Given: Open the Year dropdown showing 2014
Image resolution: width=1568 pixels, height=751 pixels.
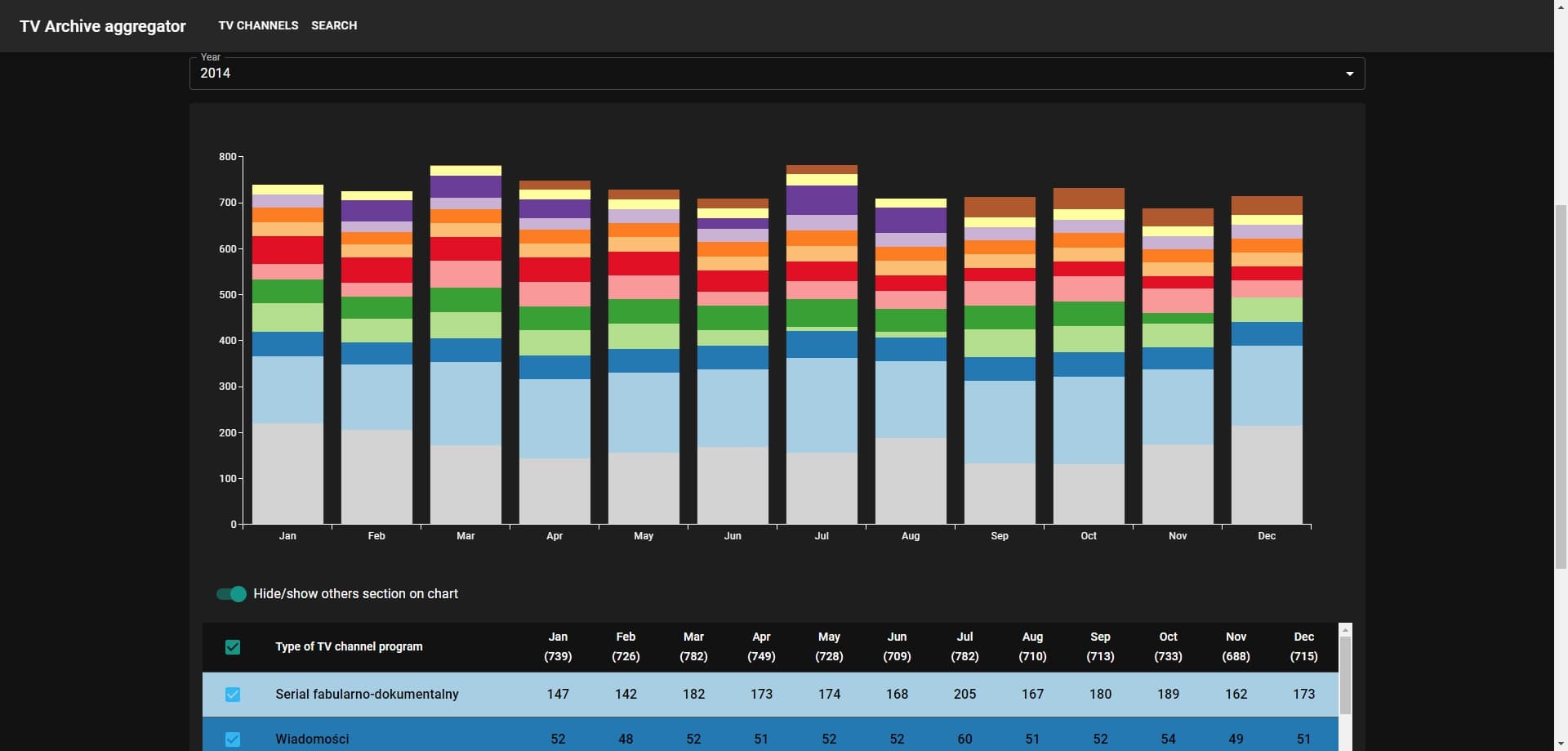Looking at the screenshot, I should click(777, 74).
